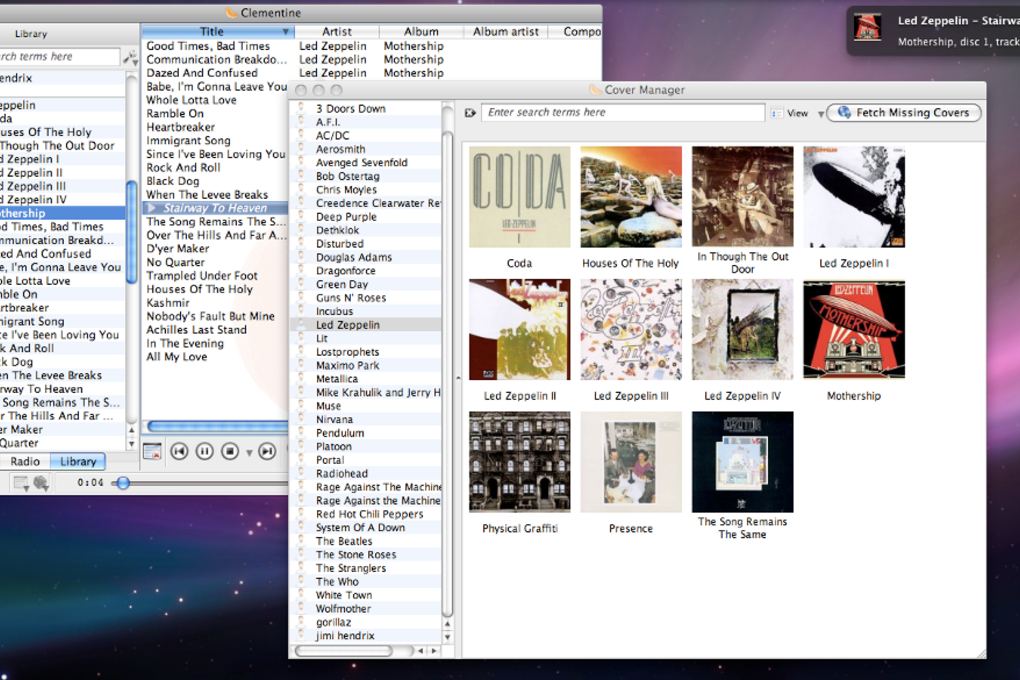Image resolution: width=1020 pixels, height=680 pixels.
Task: Click the playlist's horizontal scrollbar
Action: point(217,427)
